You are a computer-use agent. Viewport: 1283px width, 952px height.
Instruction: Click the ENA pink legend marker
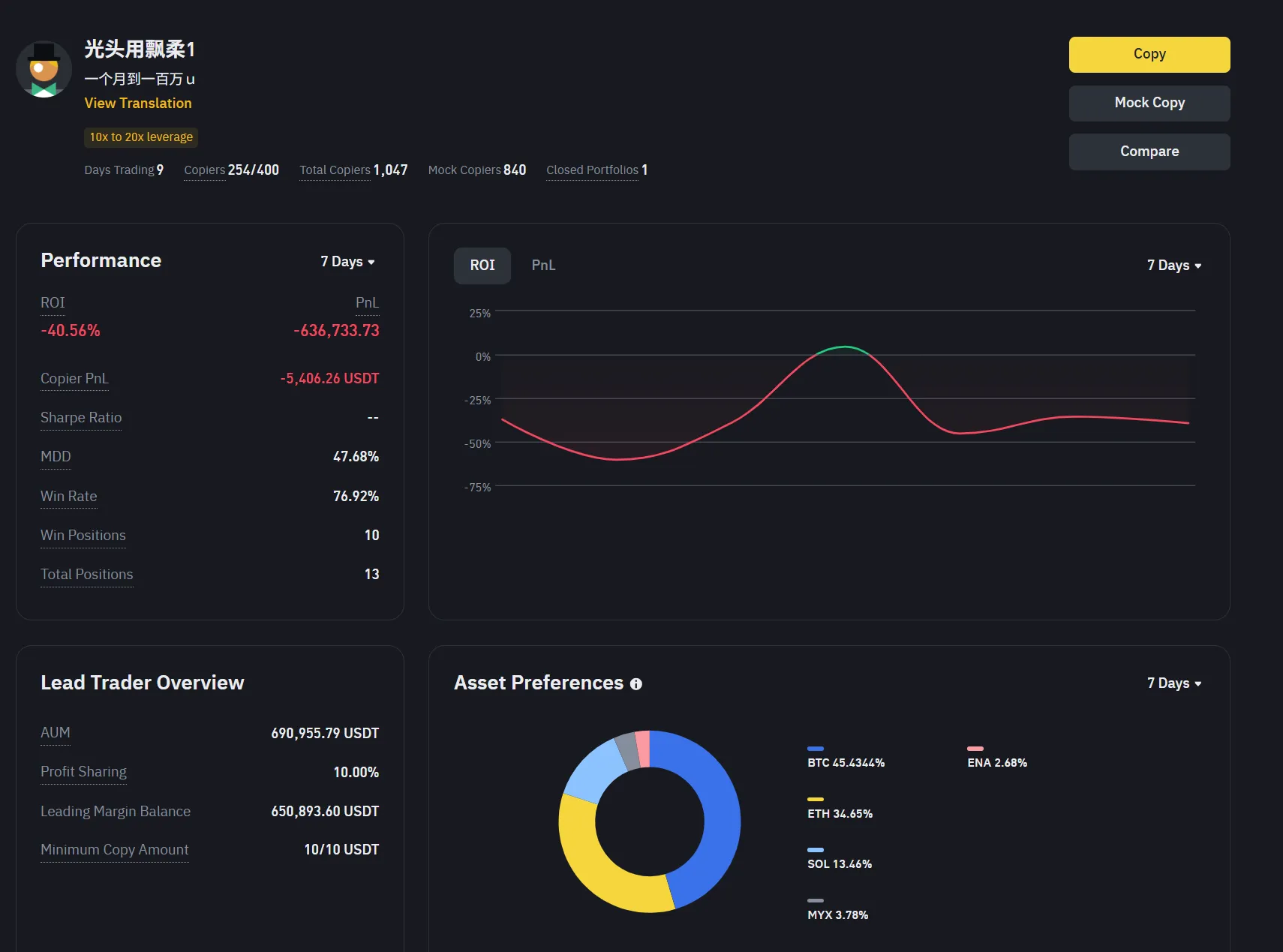[975, 749]
